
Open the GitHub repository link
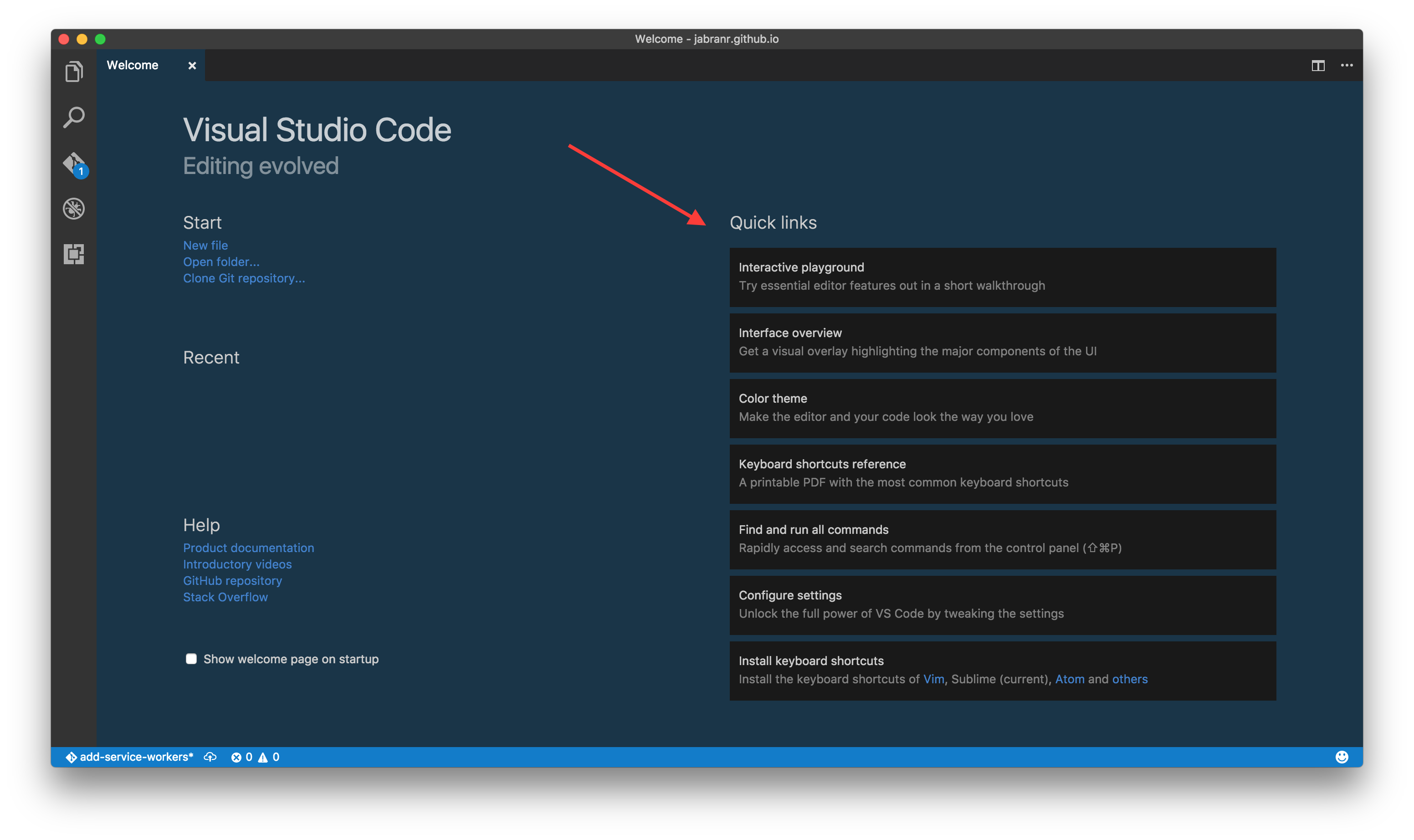232,580
